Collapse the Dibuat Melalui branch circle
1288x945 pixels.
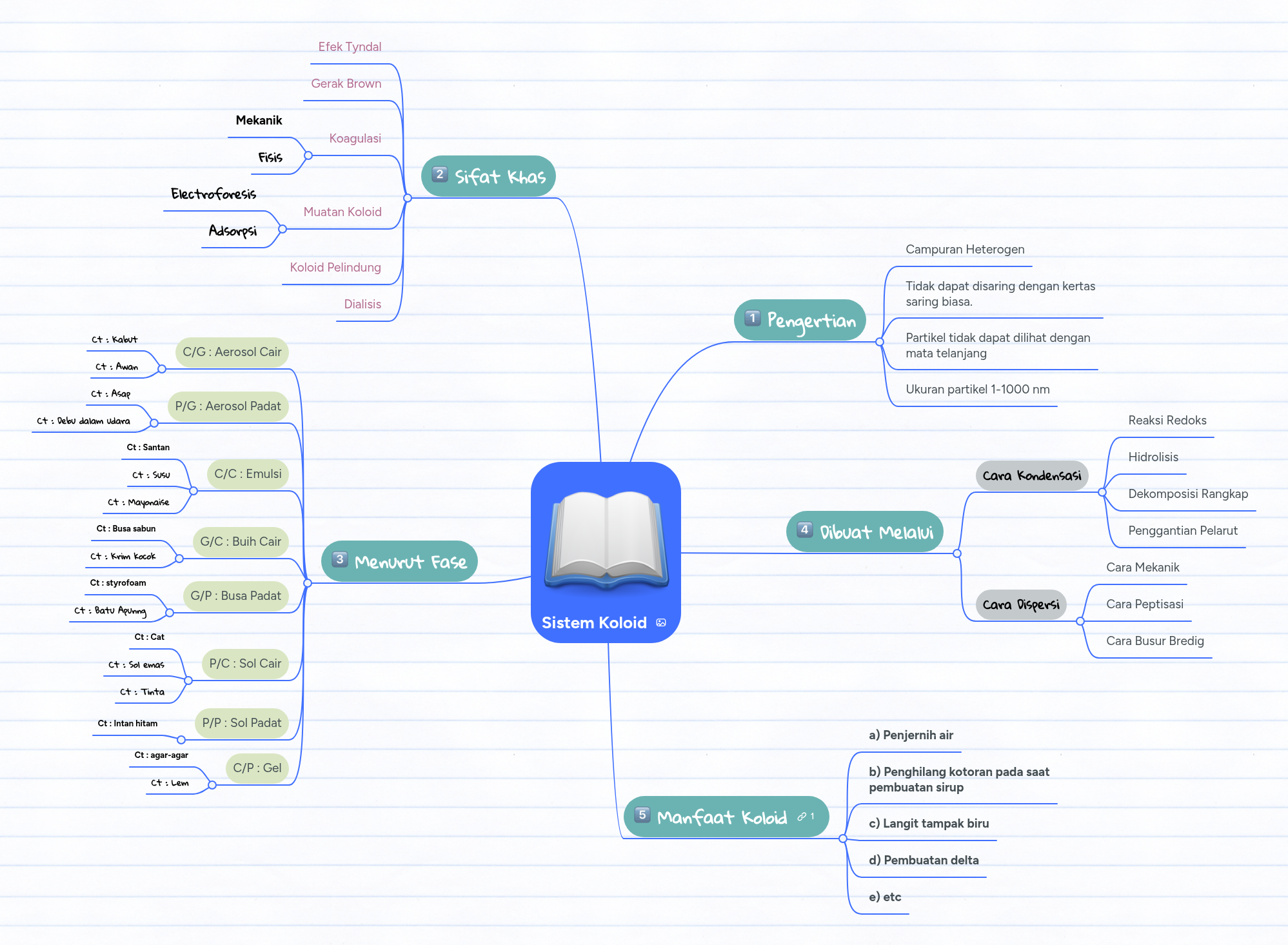(x=957, y=553)
